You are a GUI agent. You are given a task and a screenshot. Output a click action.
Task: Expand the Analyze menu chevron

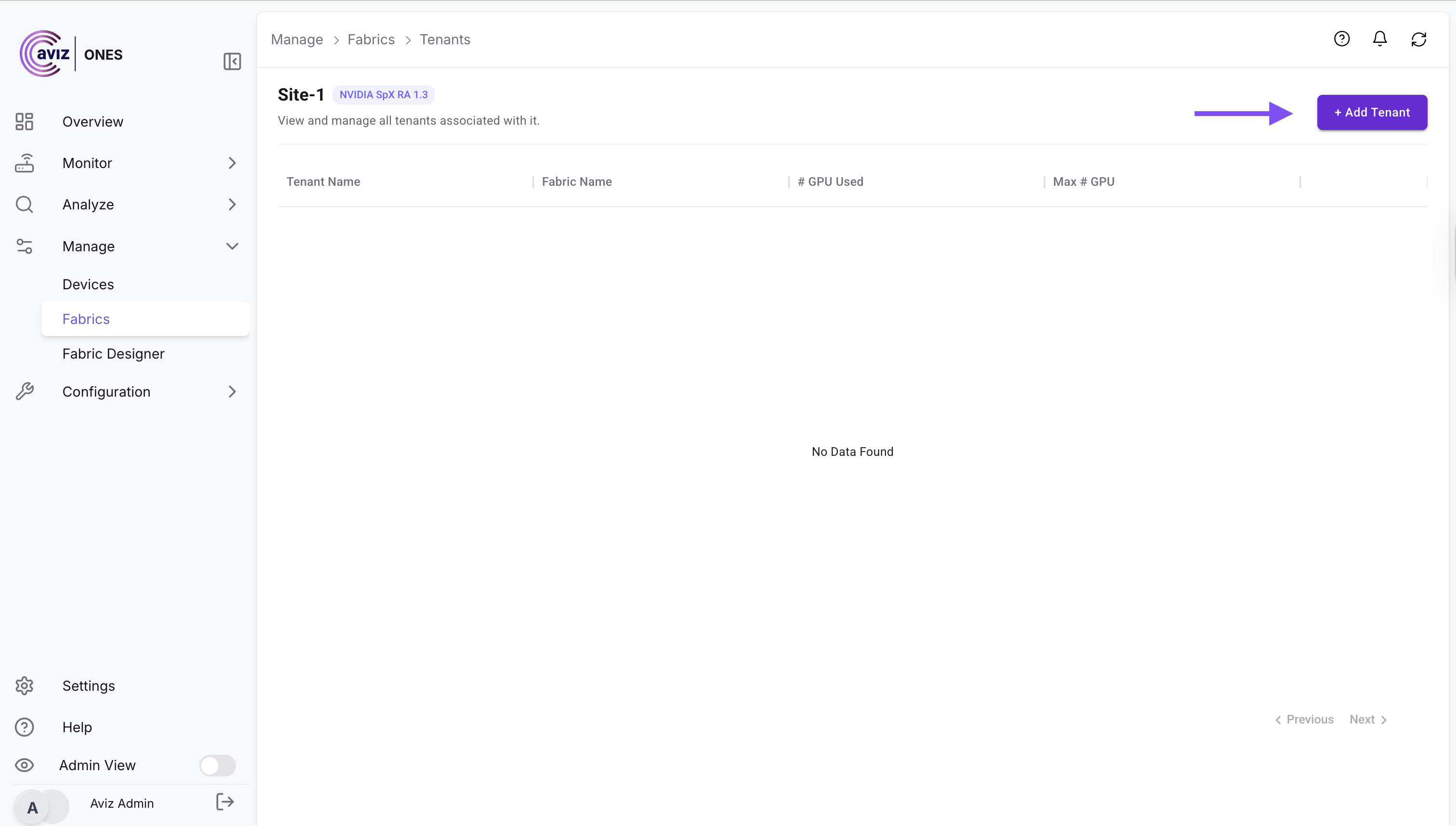coord(232,204)
